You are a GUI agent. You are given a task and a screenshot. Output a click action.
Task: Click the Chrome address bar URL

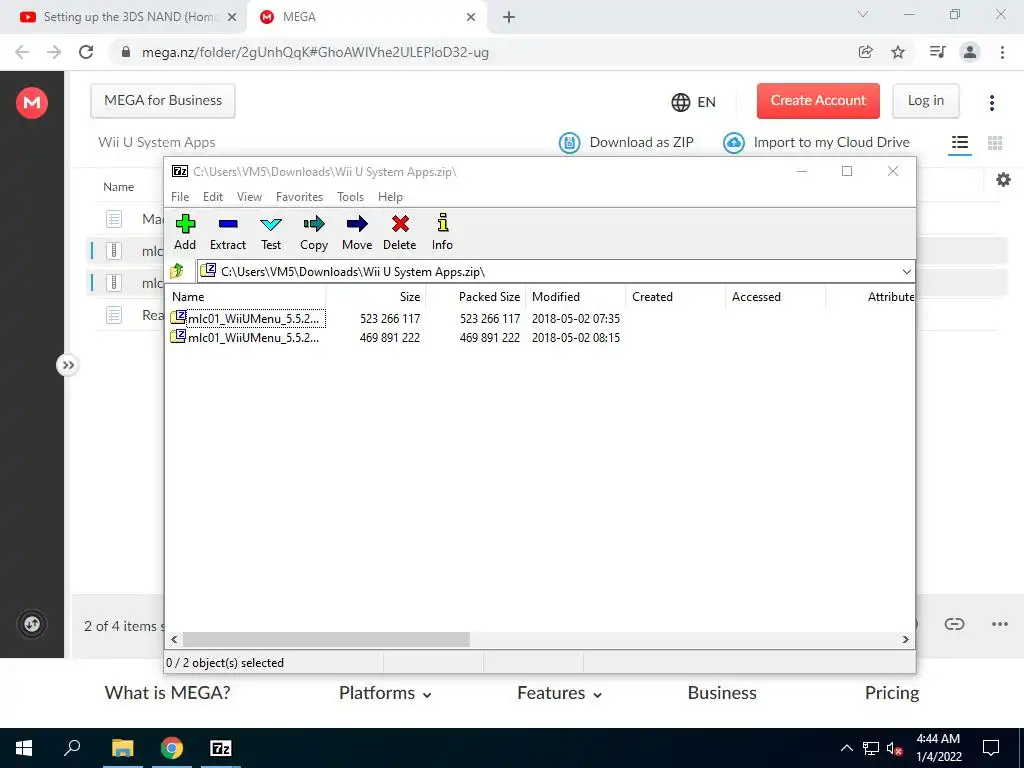(315, 52)
